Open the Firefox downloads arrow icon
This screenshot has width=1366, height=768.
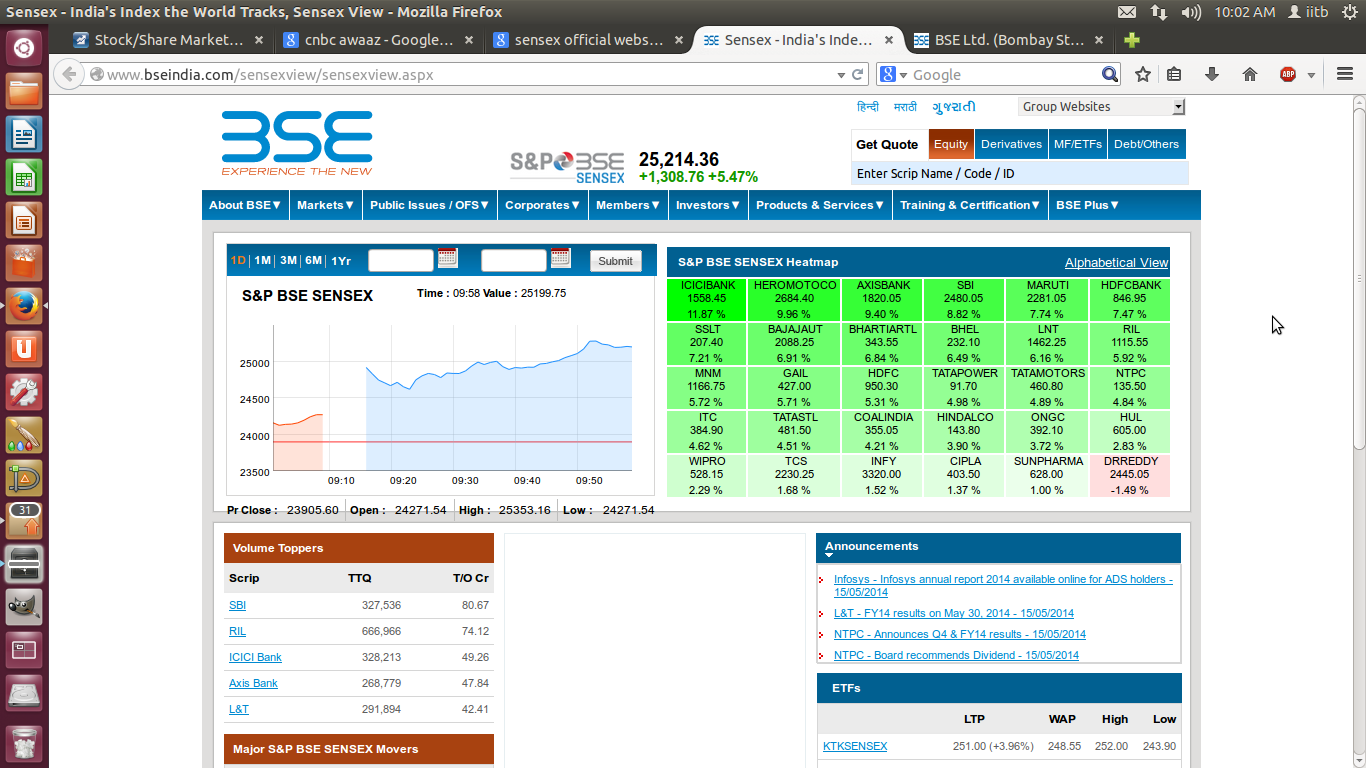[x=1212, y=74]
